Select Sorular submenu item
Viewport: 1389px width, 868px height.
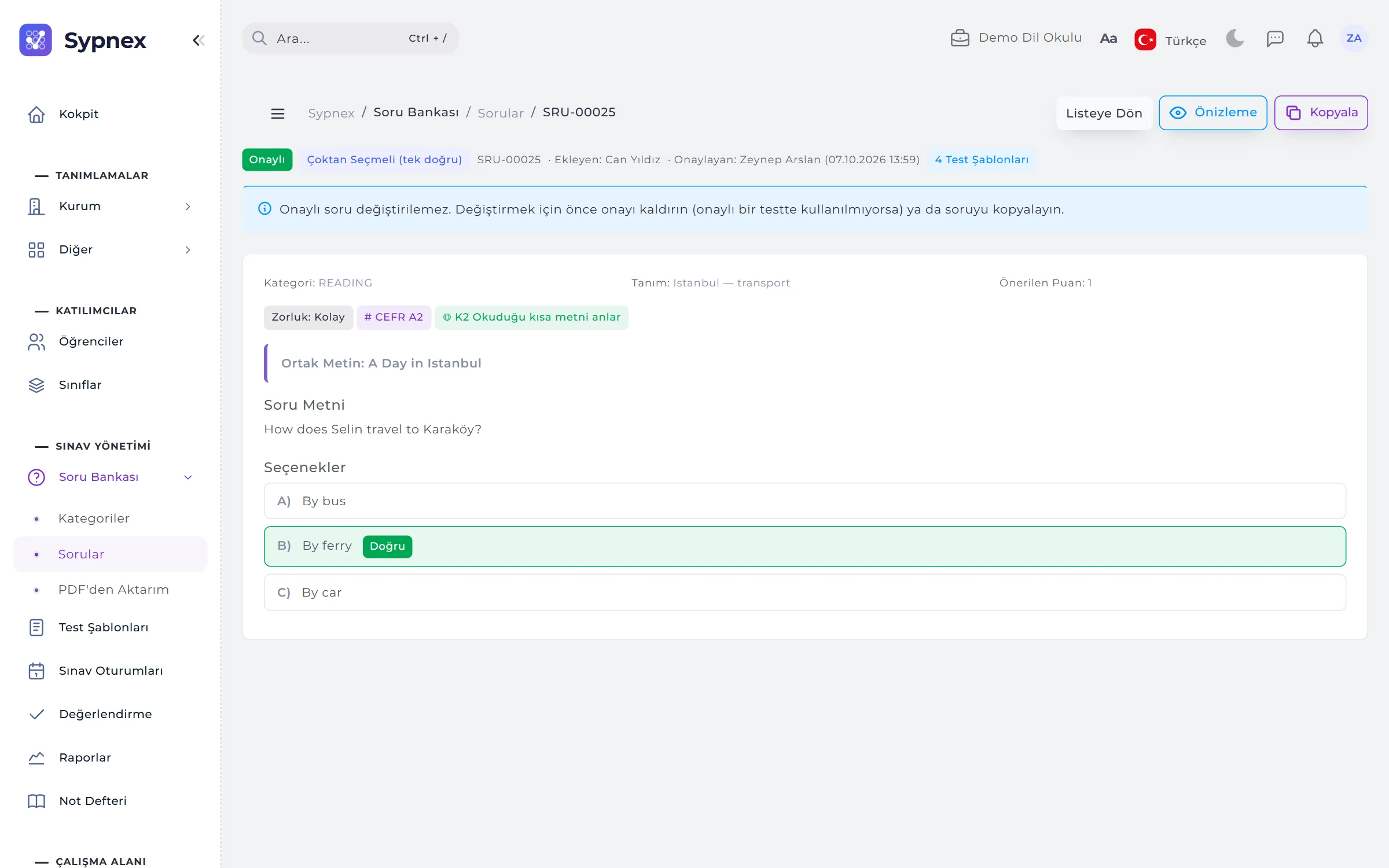click(x=110, y=554)
